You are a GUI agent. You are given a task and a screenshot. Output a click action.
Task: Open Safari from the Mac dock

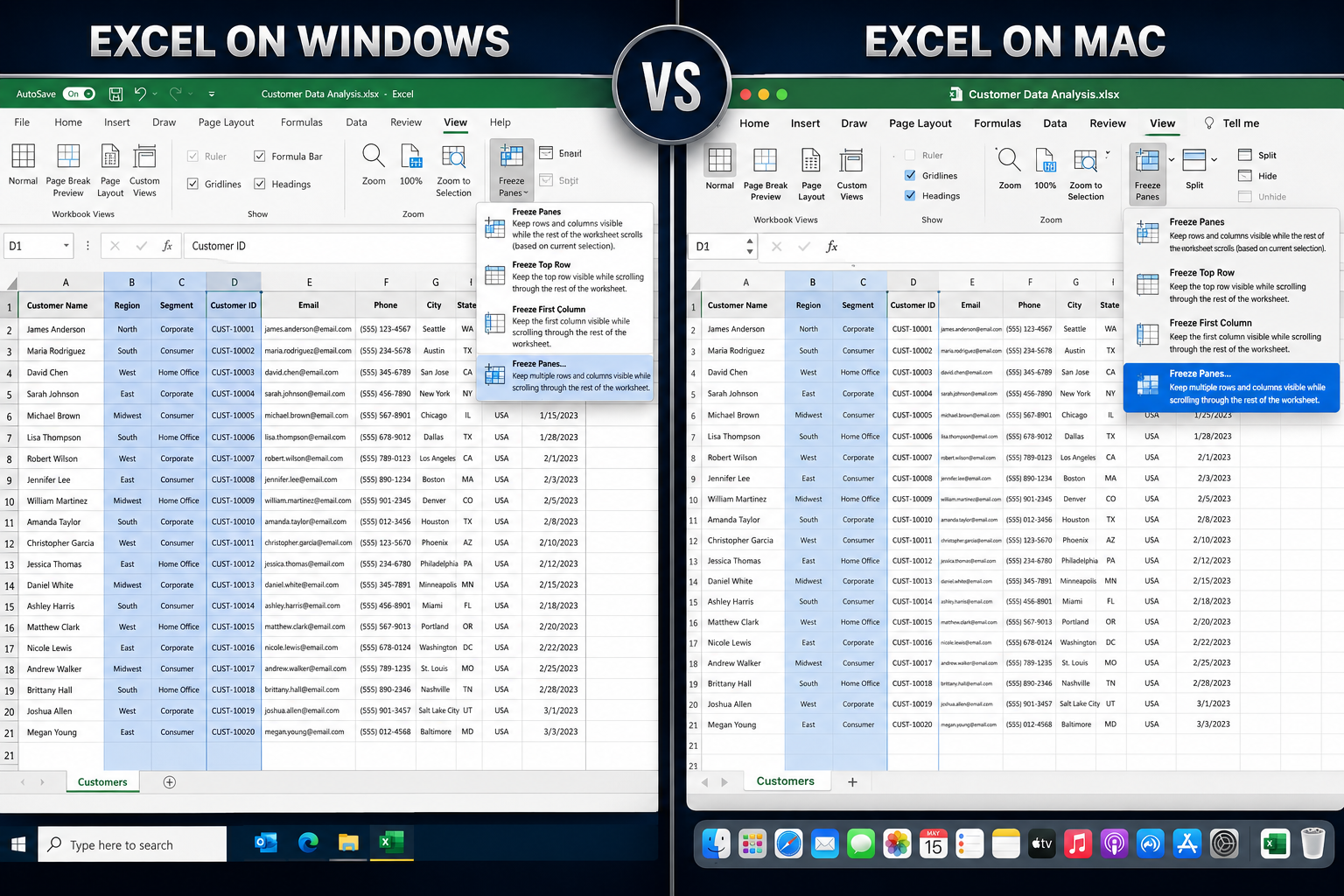tap(788, 843)
